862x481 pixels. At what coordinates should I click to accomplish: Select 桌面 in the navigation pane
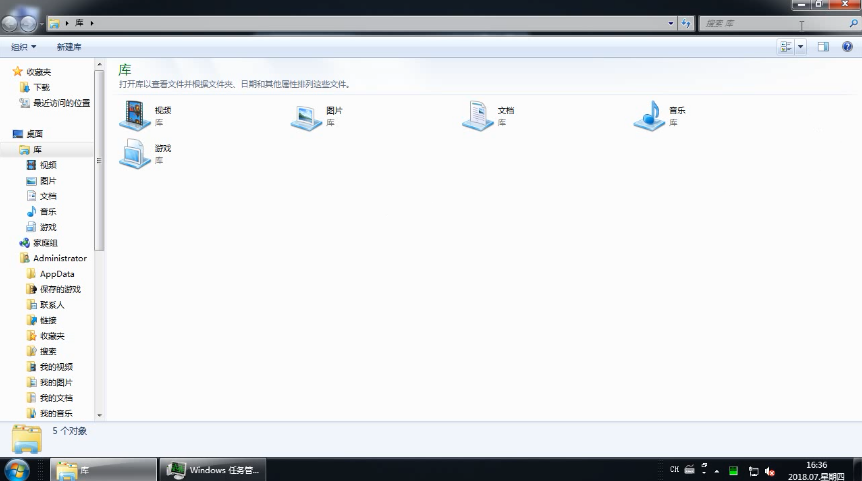[x=27, y=134]
